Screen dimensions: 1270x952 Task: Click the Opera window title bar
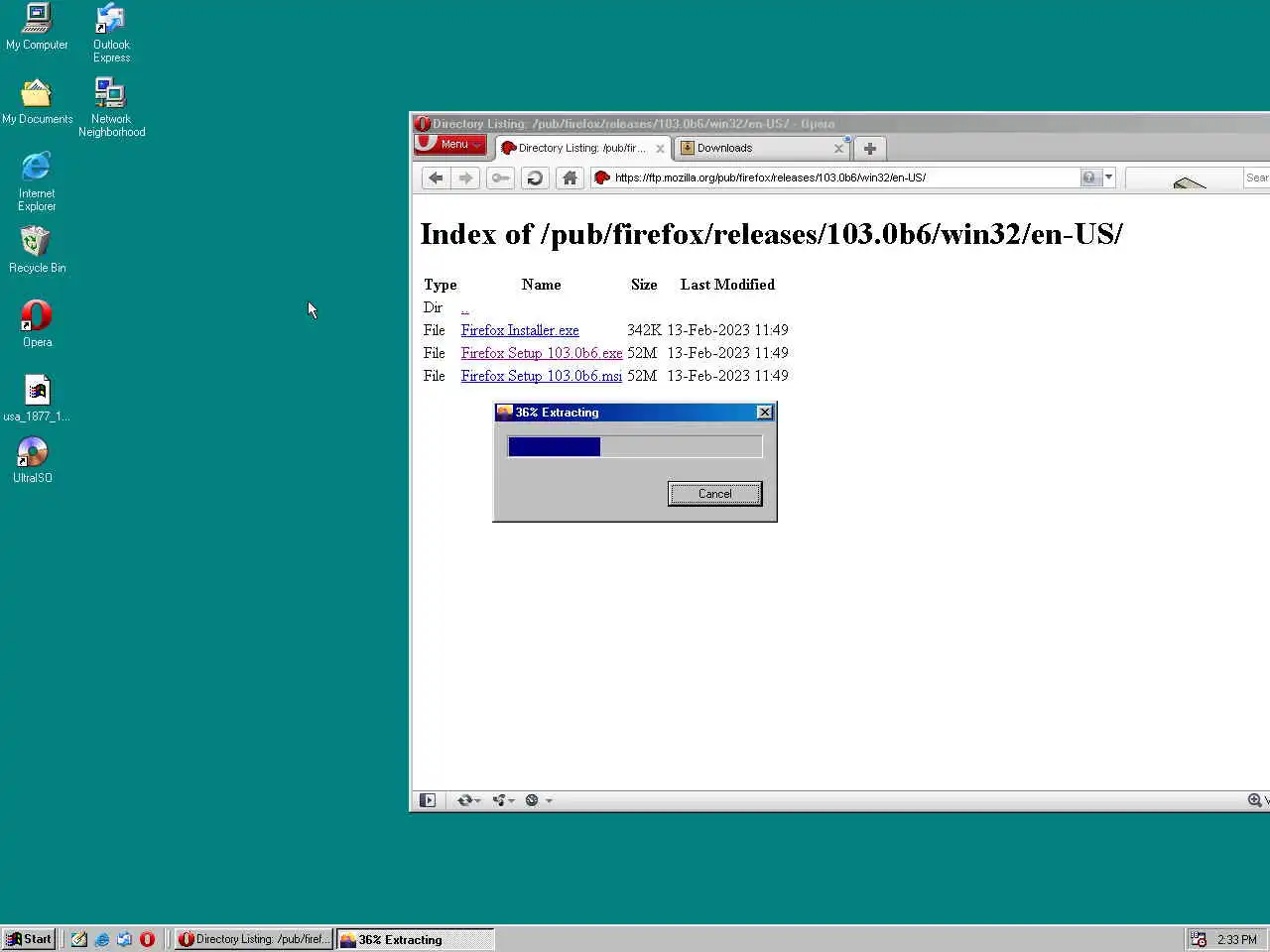[x=841, y=124]
